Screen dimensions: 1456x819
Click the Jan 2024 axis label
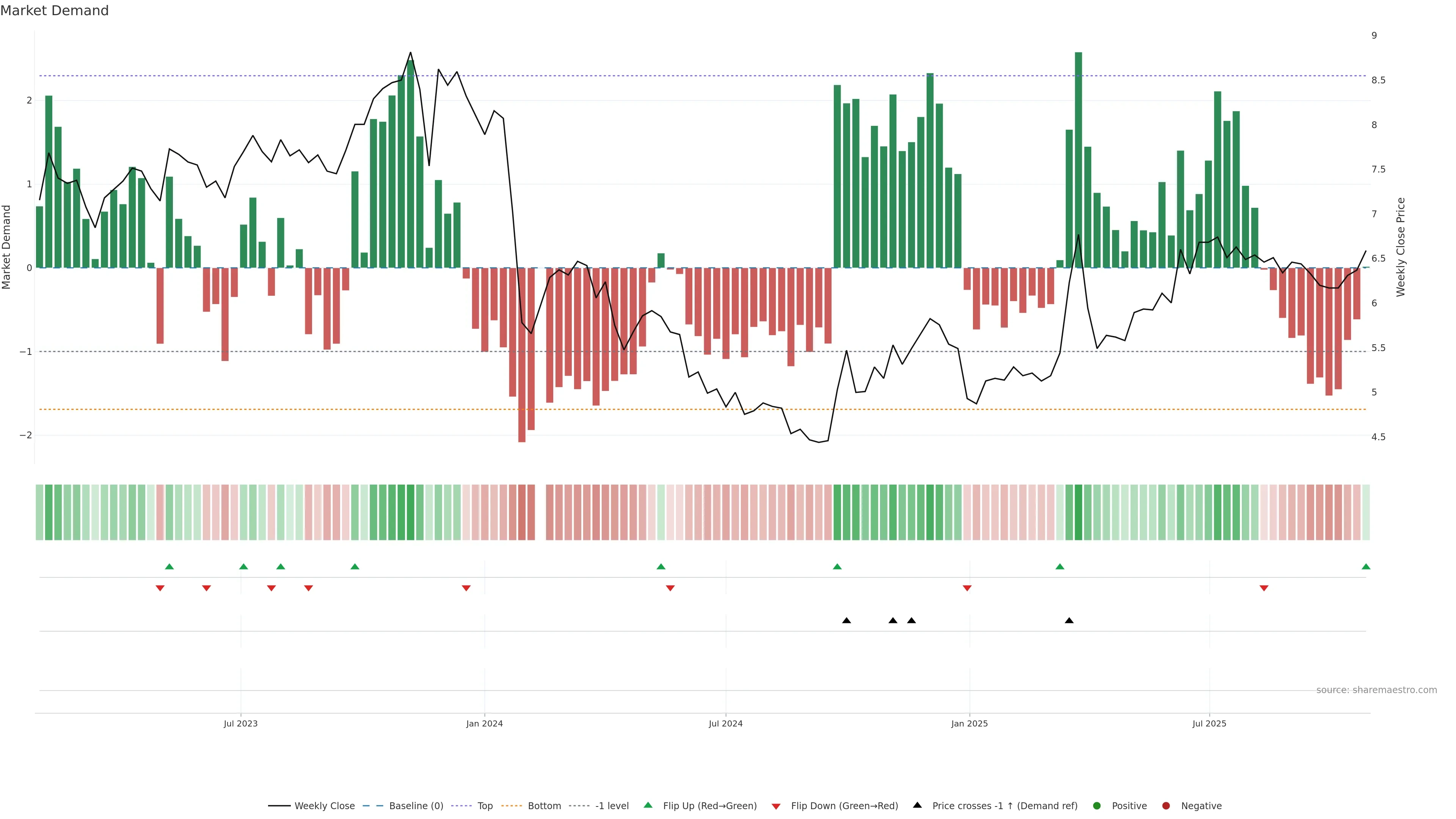485,723
